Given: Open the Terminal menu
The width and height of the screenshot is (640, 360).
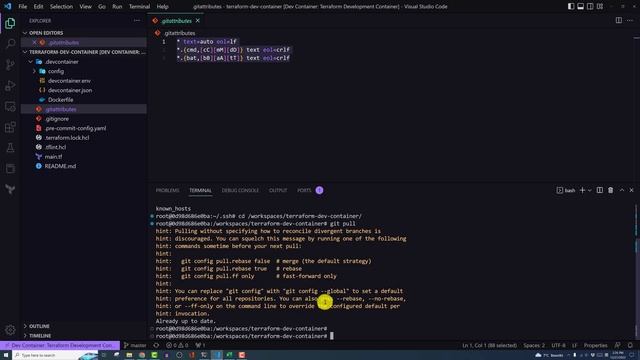Looking at the screenshot, I should pyautogui.click(x=140, y=7).
